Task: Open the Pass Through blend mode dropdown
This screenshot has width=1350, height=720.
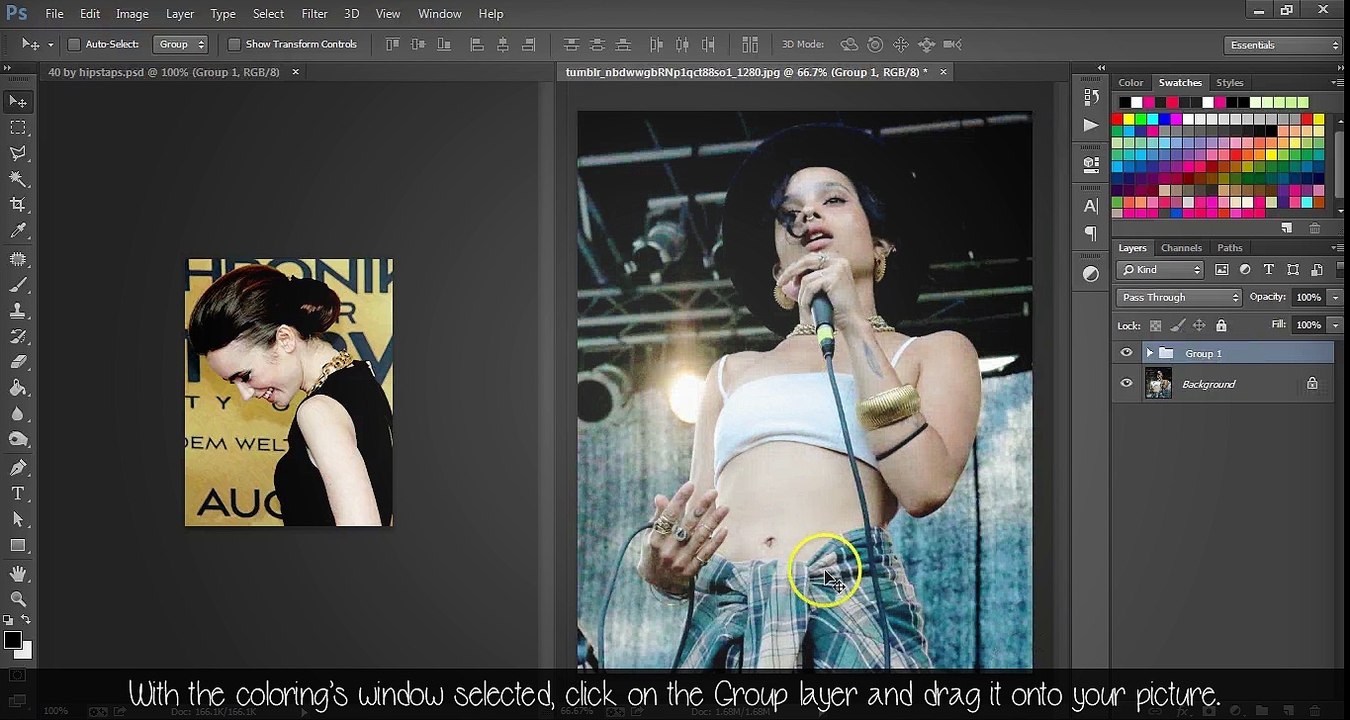Action: [x=1179, y=297]
